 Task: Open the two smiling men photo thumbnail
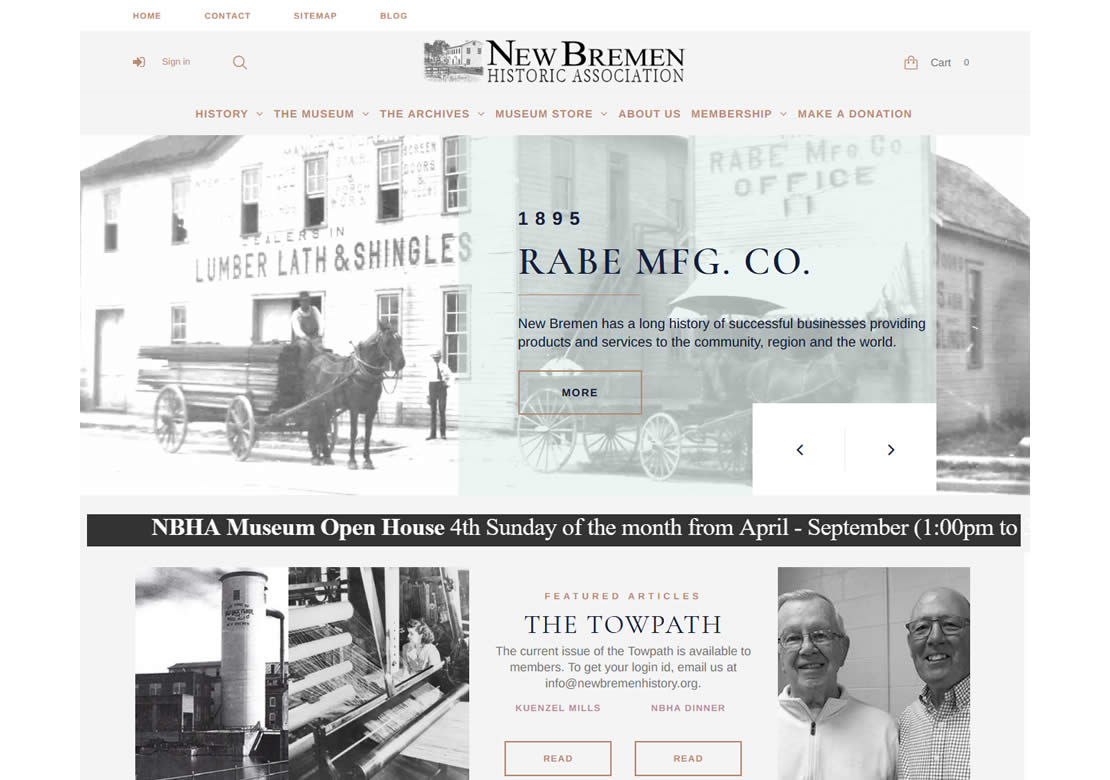874,673
